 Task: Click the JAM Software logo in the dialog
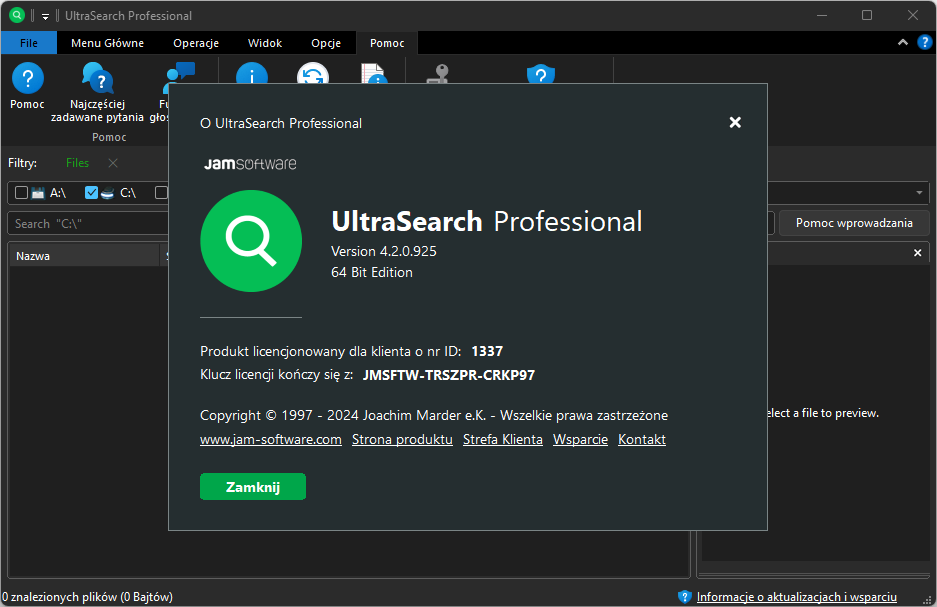[250, 163]
